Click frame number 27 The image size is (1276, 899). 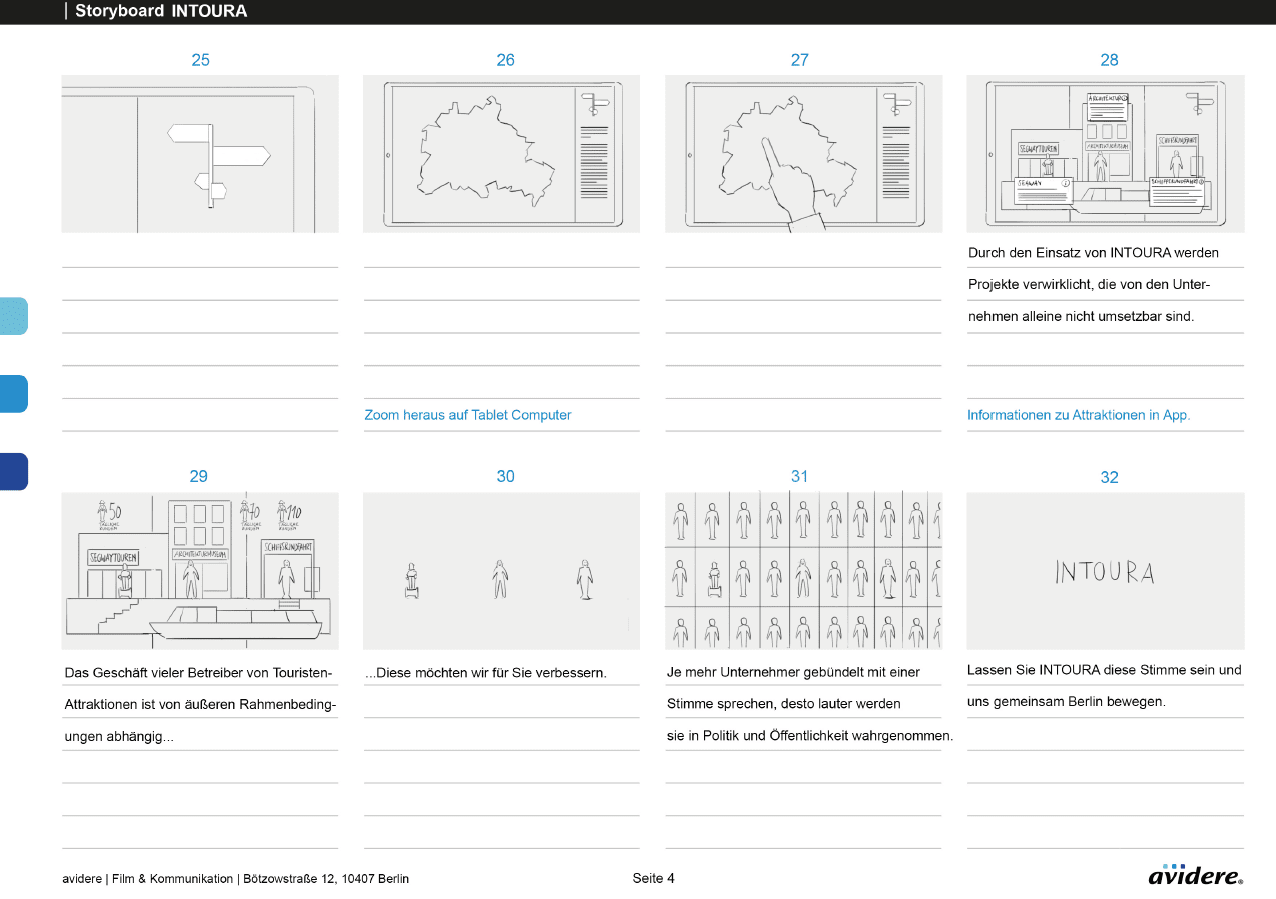800,60
